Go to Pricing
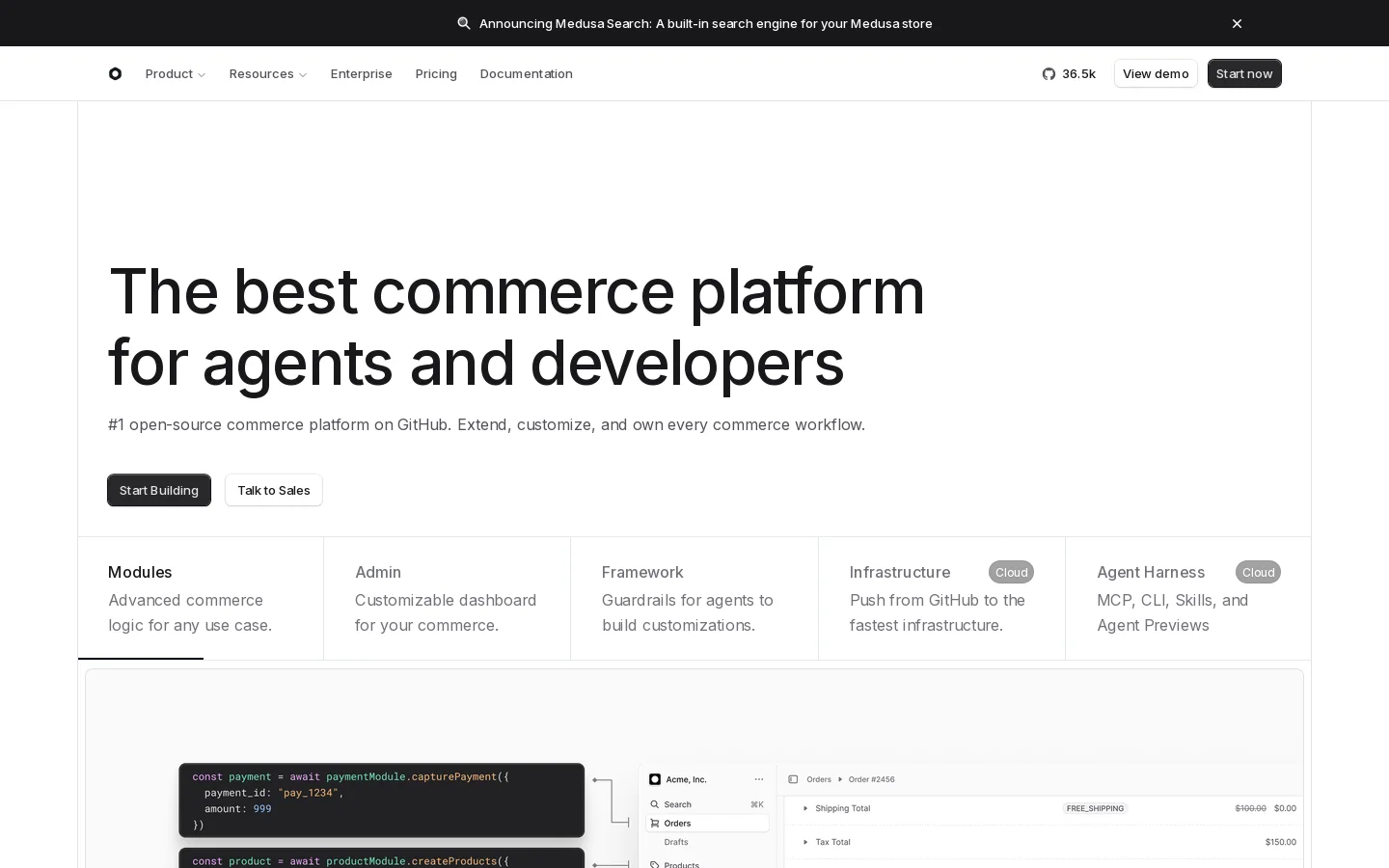This screenshot has width=1389, height=868. coord(436,73)
